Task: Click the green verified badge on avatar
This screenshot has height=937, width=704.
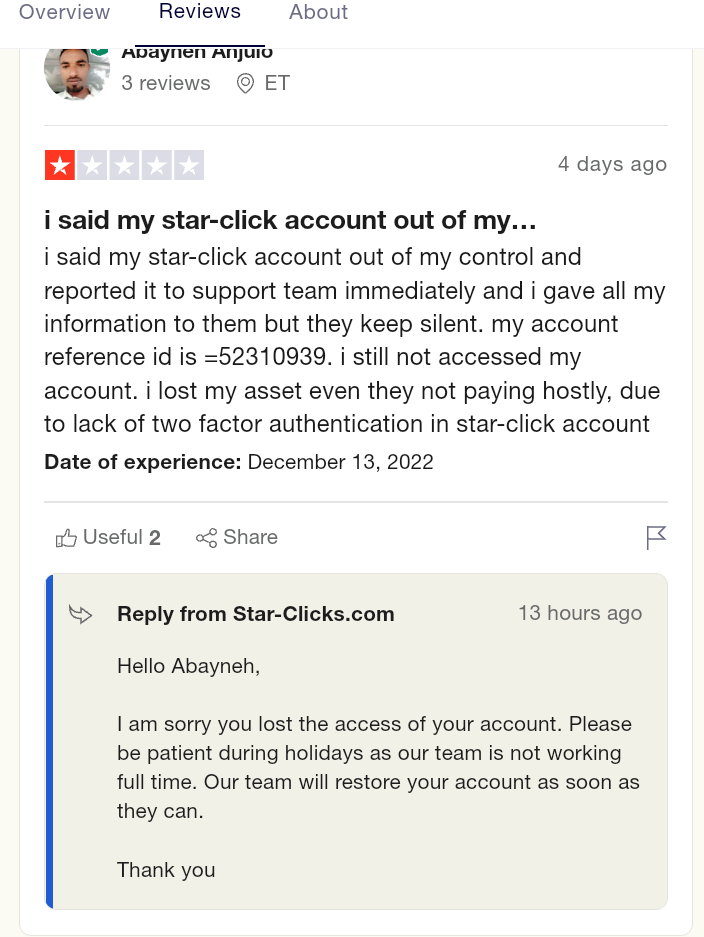Action: coord(100,53)
